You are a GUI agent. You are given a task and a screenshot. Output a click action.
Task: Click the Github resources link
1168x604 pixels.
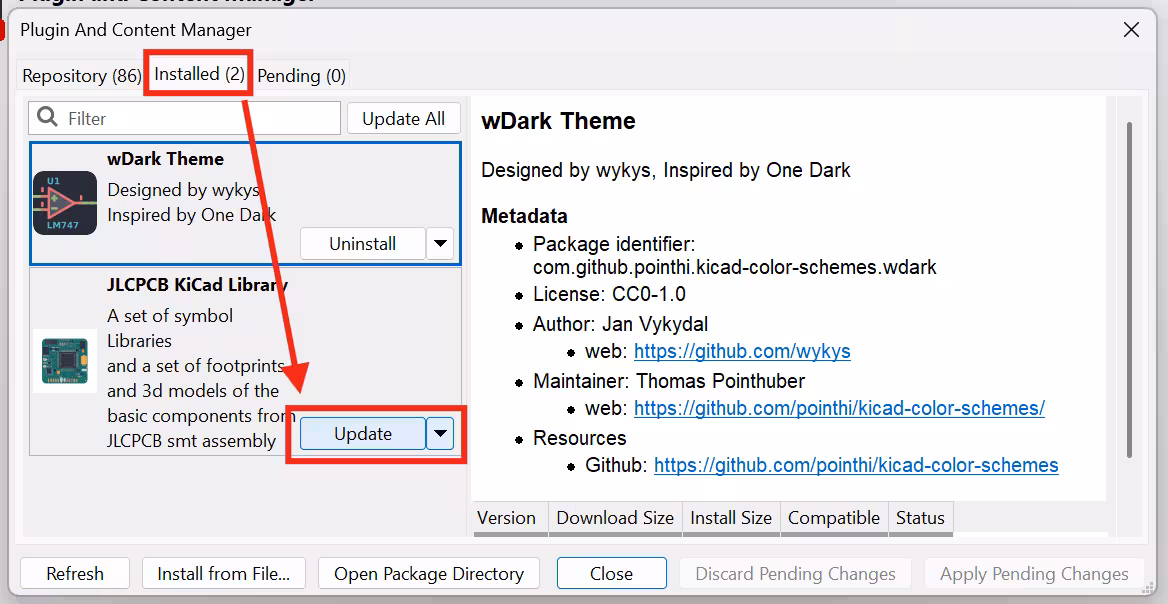[x=856, y=465]
